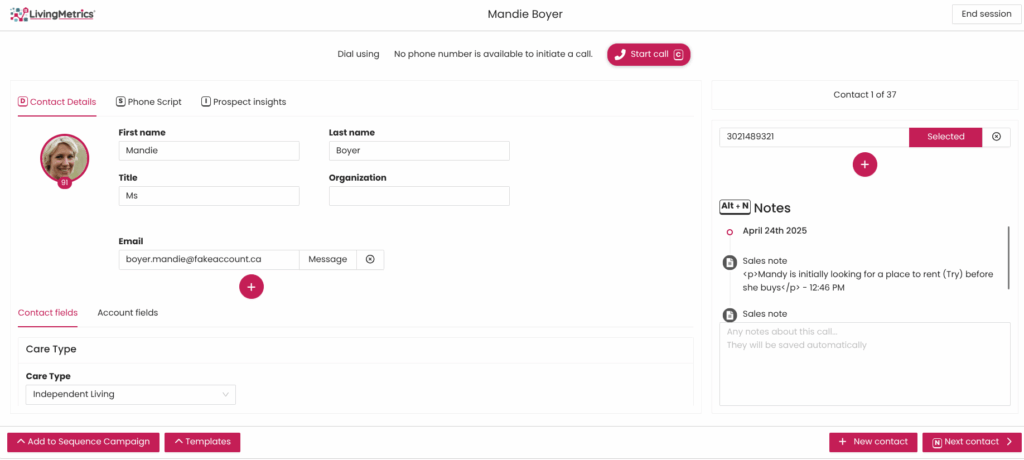The width and height of the screenshot is (1024, 460).
Task: Open the Prospect insights tab
Action: click(243, 102)
